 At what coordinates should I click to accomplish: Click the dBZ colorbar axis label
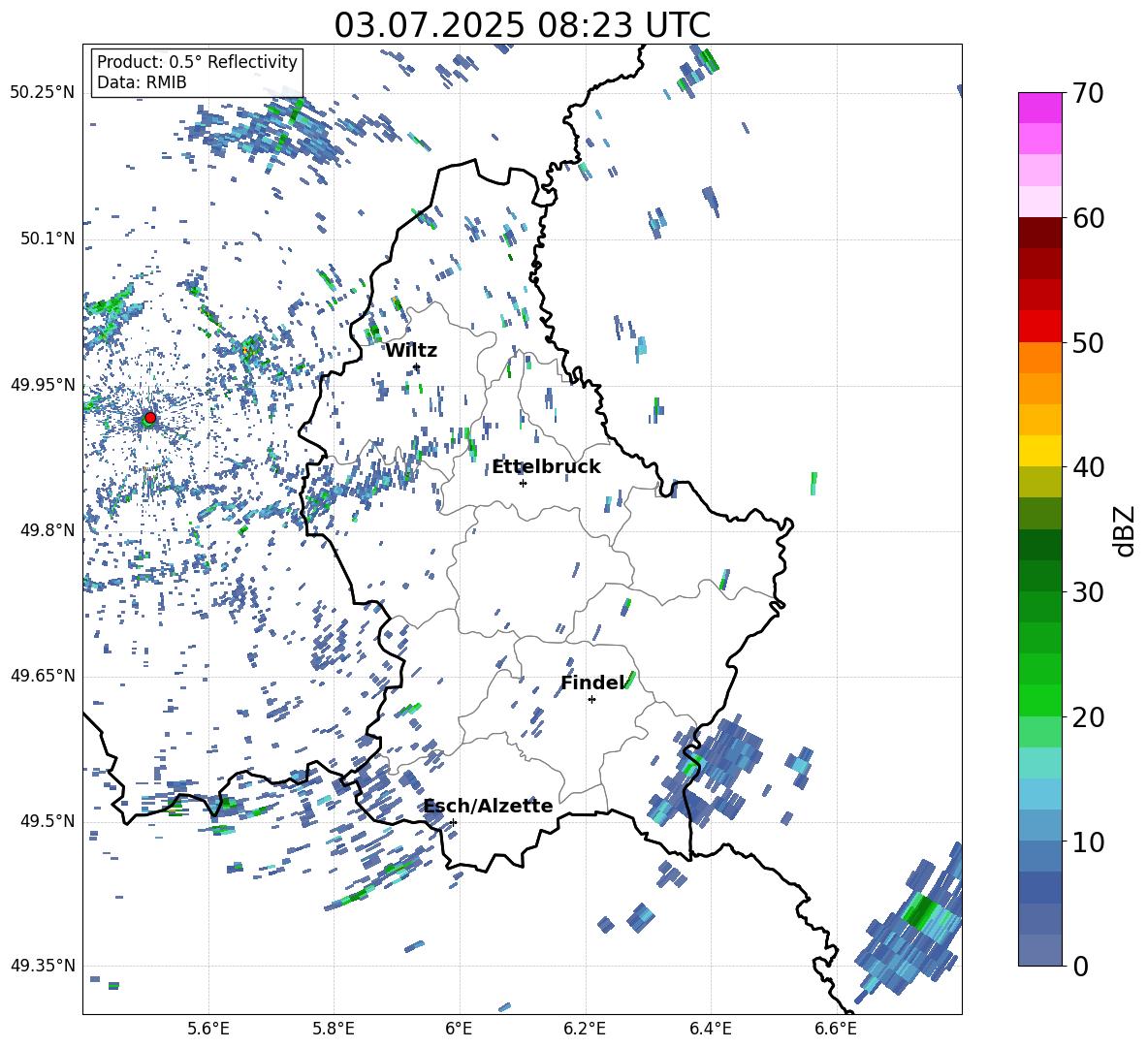1126,530
